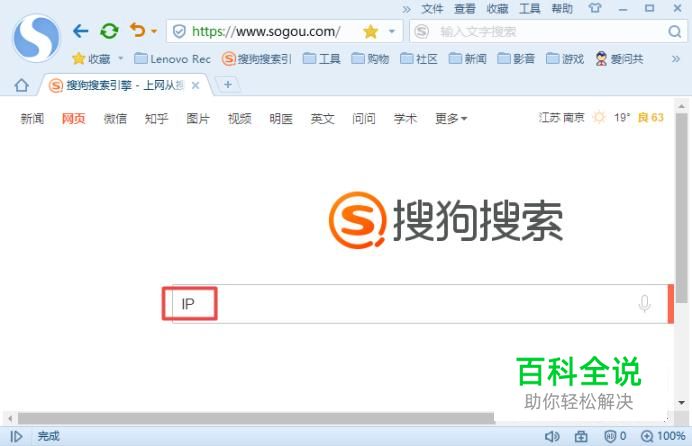
Task: Click the 江苏 南京 location weather text
Action: [x=561, y=117]
